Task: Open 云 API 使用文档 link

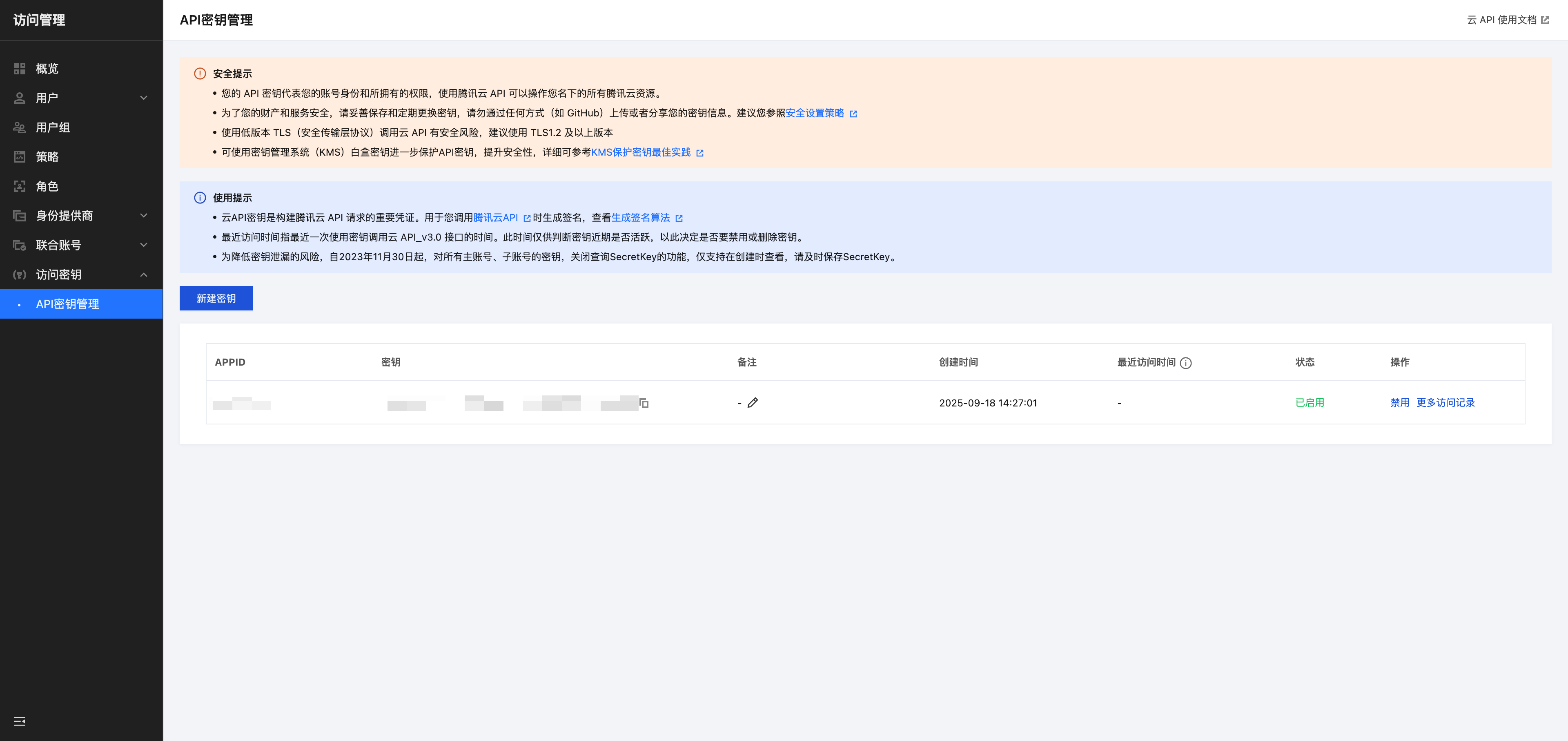Action: tap(1502, 20)
